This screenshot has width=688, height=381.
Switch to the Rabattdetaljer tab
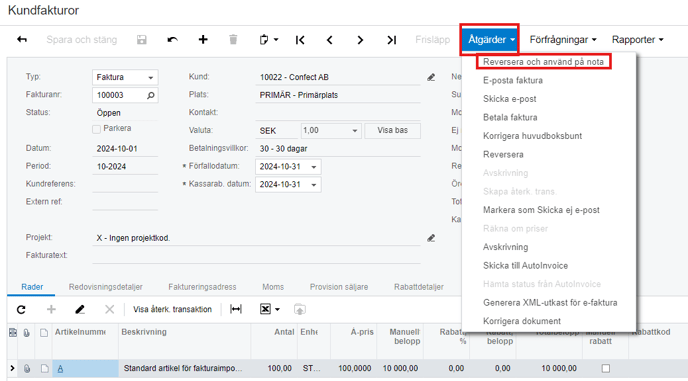(419, 287)
